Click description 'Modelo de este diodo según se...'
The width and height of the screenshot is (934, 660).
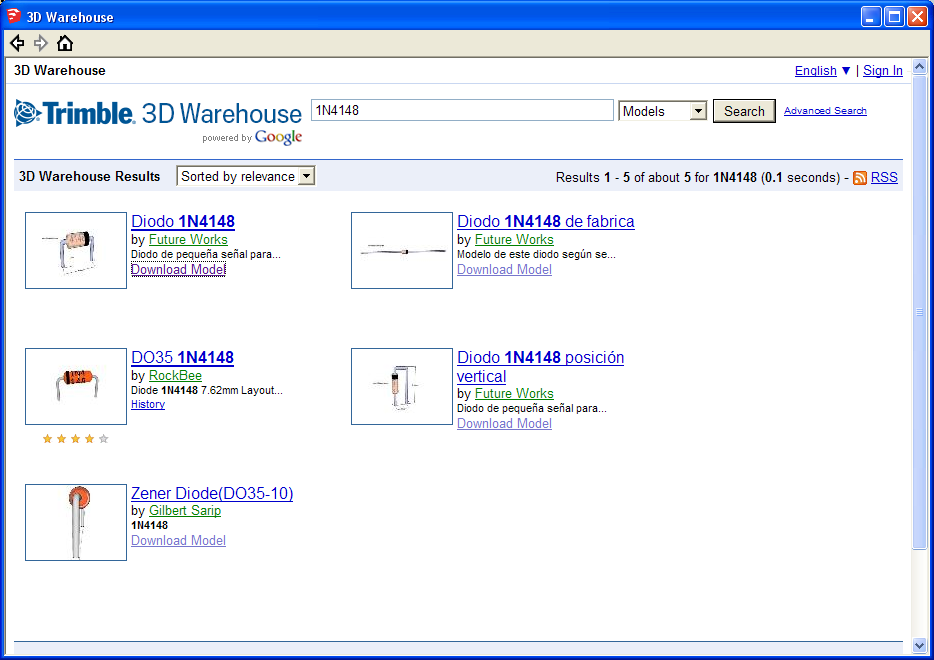536,254
